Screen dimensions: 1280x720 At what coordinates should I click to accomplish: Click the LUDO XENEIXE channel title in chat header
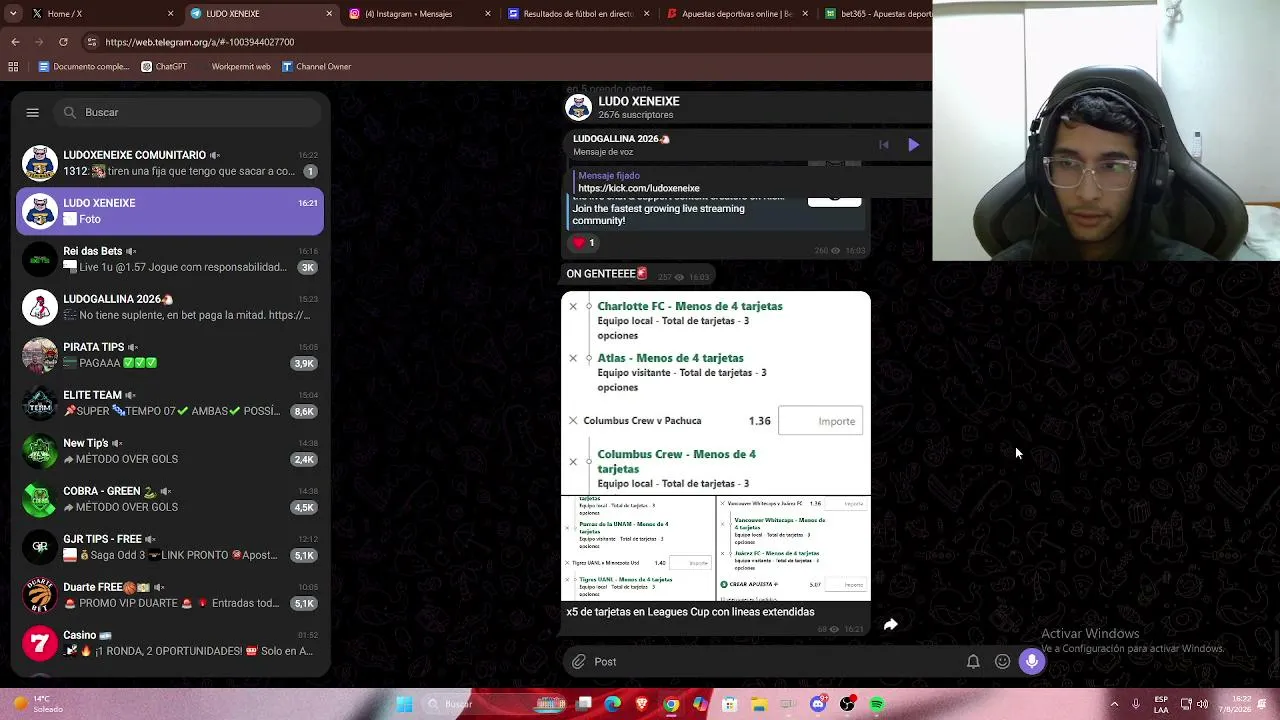pyautogui.click(x=638, y=101)
